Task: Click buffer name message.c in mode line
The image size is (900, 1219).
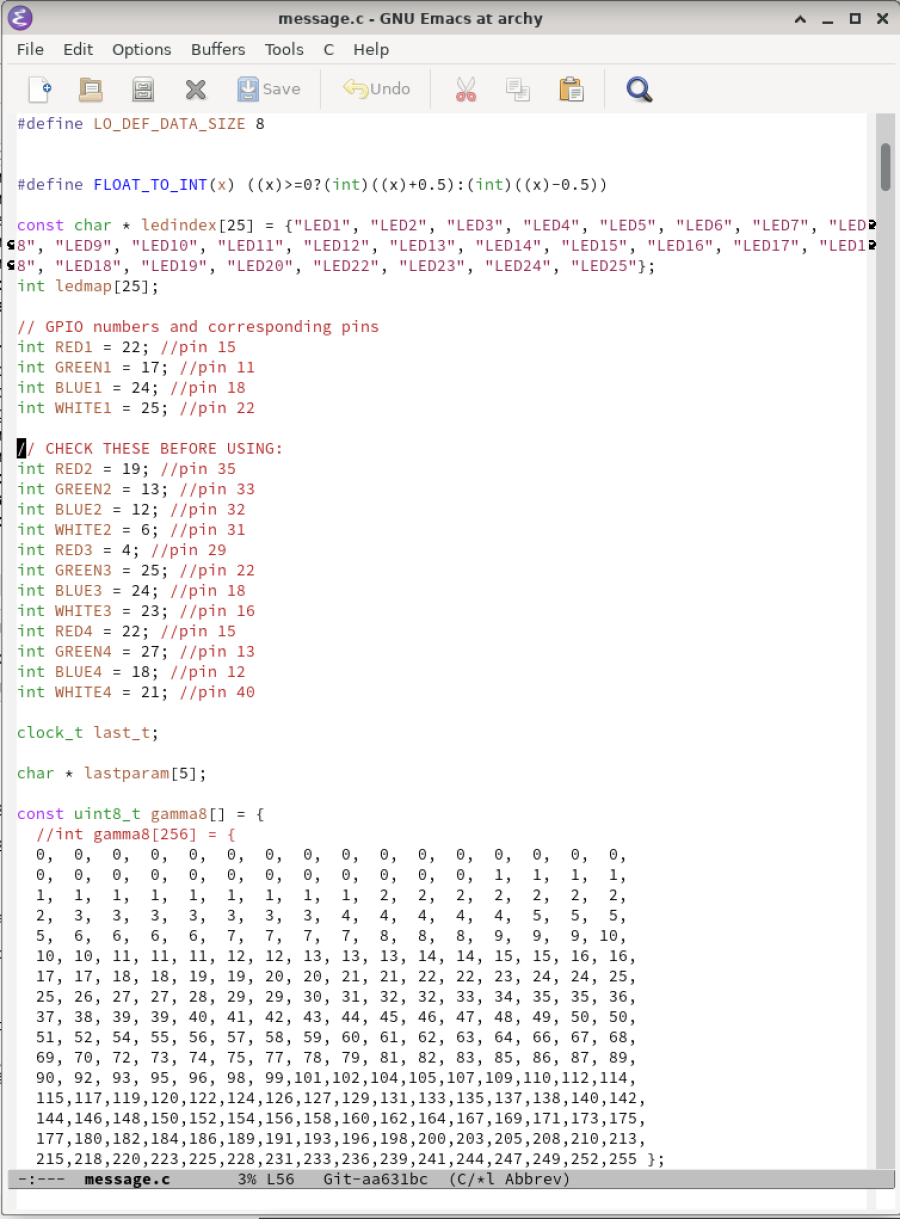Action: [127, 1180]
